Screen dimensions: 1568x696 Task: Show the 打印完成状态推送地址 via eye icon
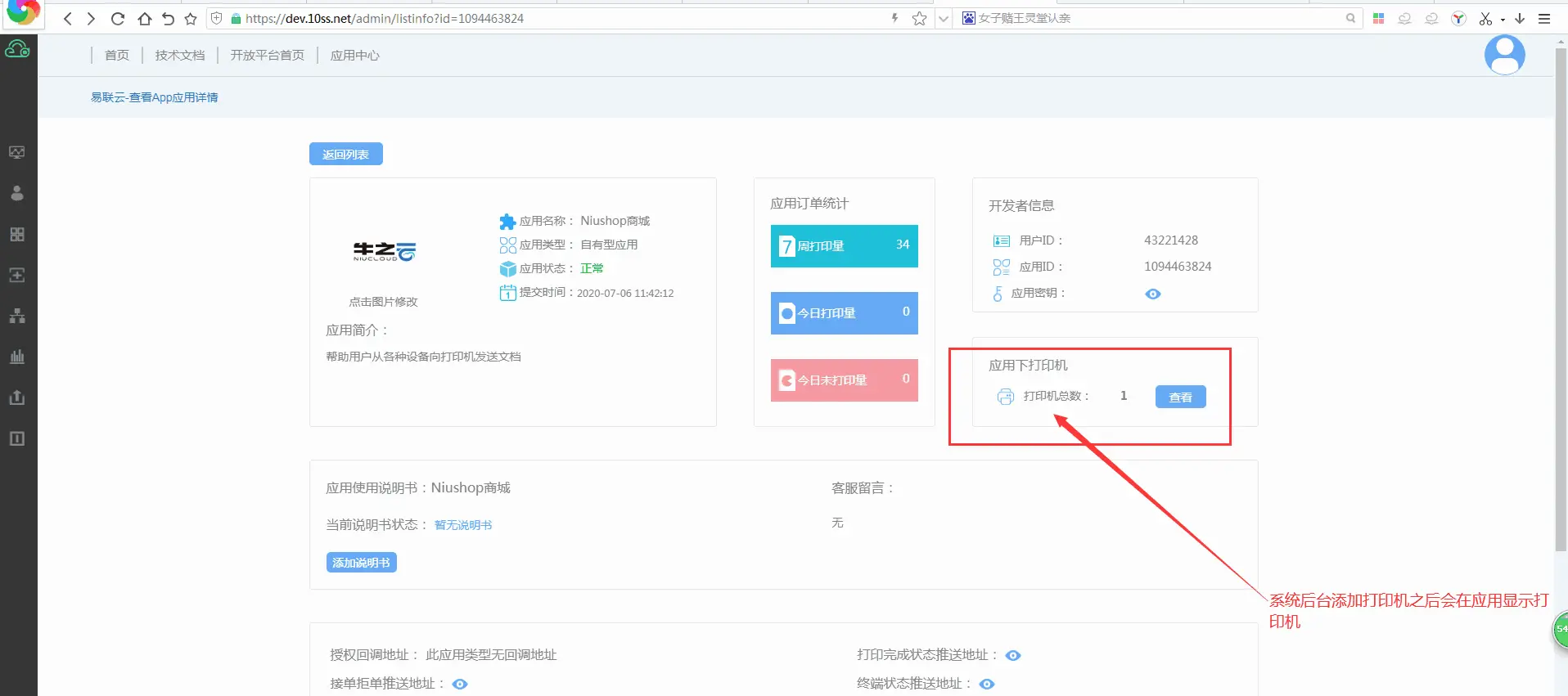coord(1012,655)
